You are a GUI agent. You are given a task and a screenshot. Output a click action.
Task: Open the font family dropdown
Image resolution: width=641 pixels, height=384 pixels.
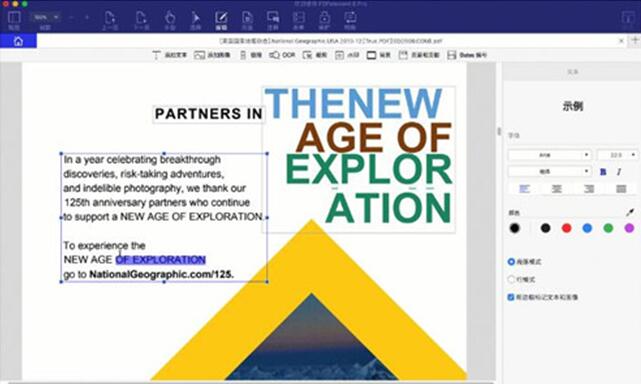pyautogui.click(x=550, y=155)
